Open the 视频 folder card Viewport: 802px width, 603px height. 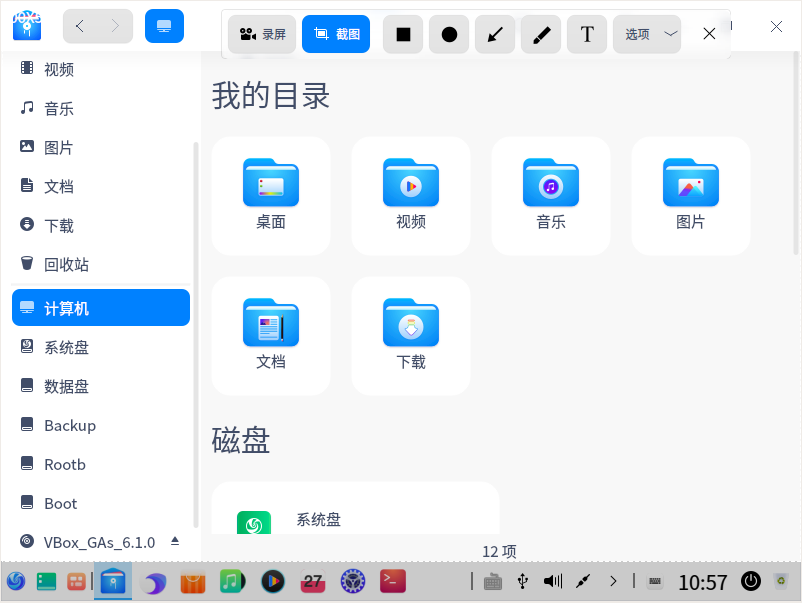(x=411, y=196)
